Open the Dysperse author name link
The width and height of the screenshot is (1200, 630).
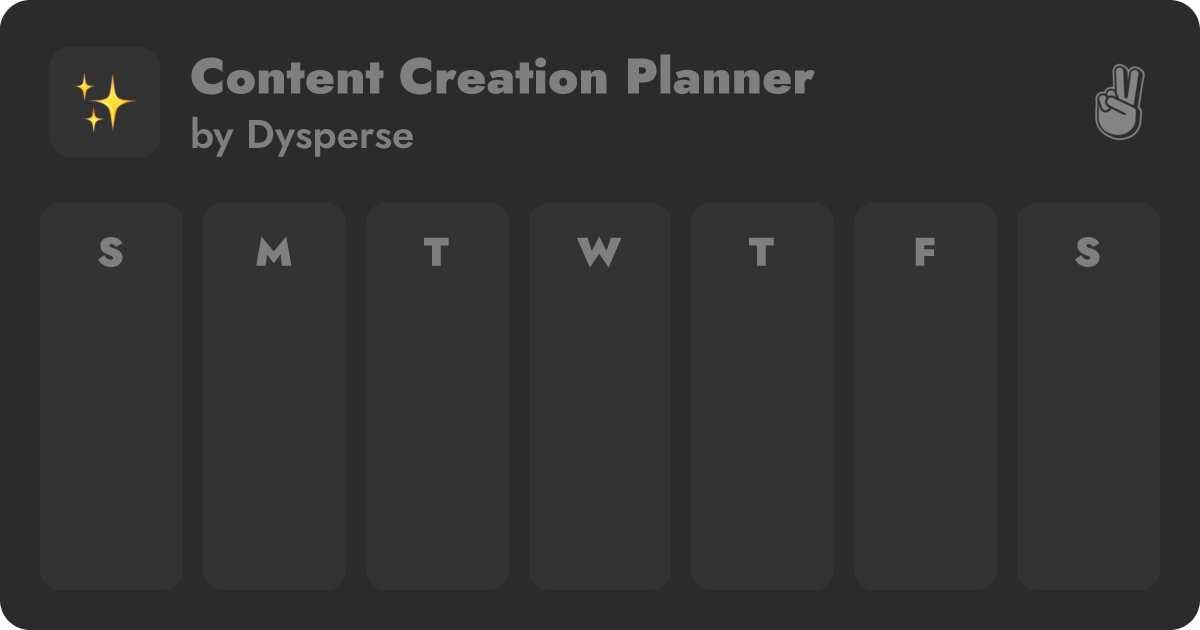click(330, 136)
